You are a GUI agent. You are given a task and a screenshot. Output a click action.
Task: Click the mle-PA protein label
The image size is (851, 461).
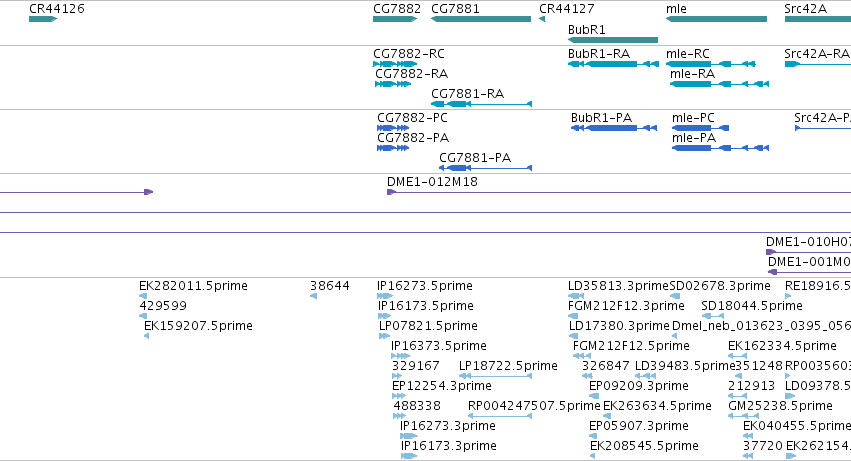pyautogui.click(x=694, y=138)
